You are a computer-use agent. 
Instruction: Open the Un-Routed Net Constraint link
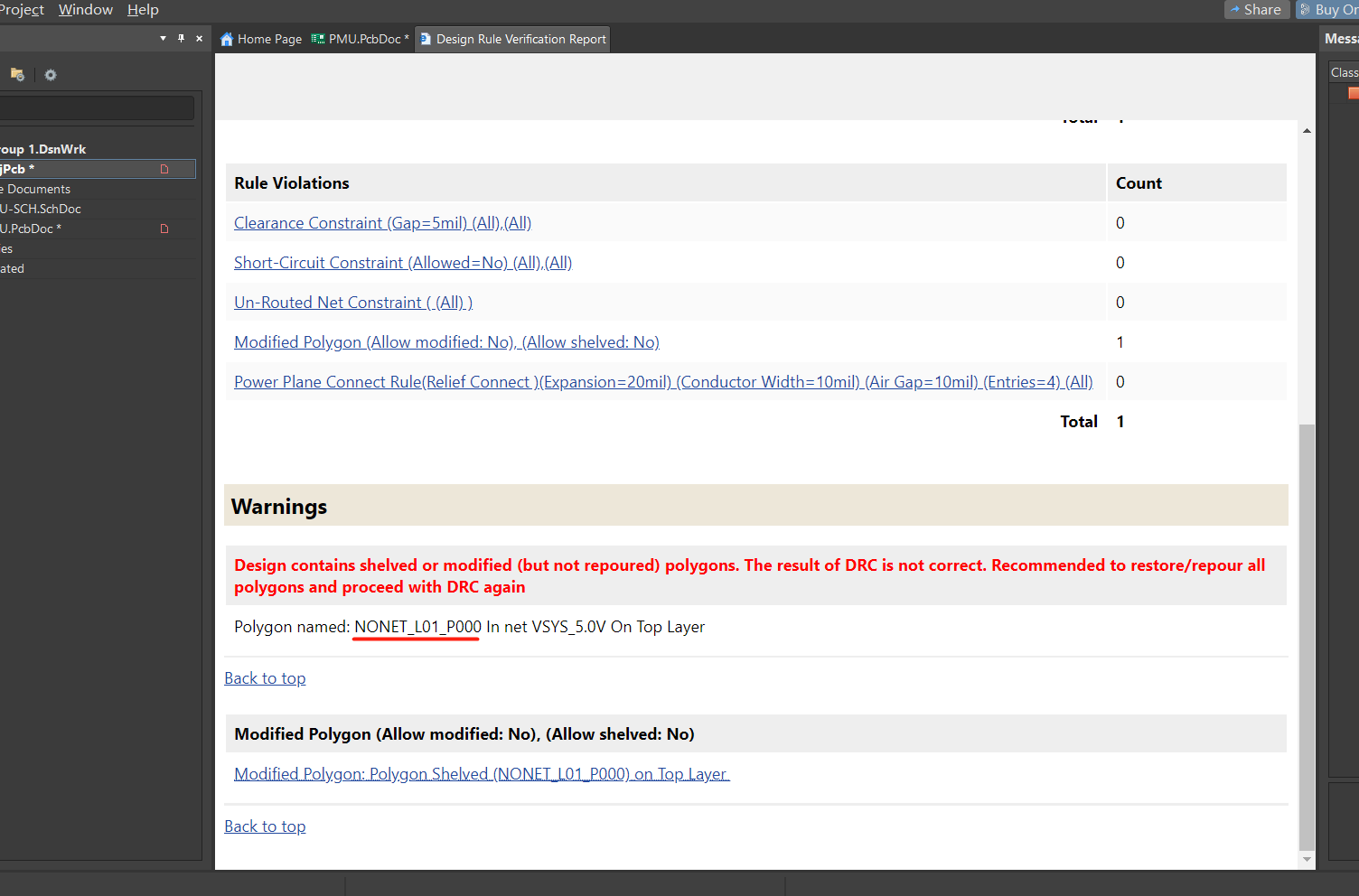click(x=353, y=303)
